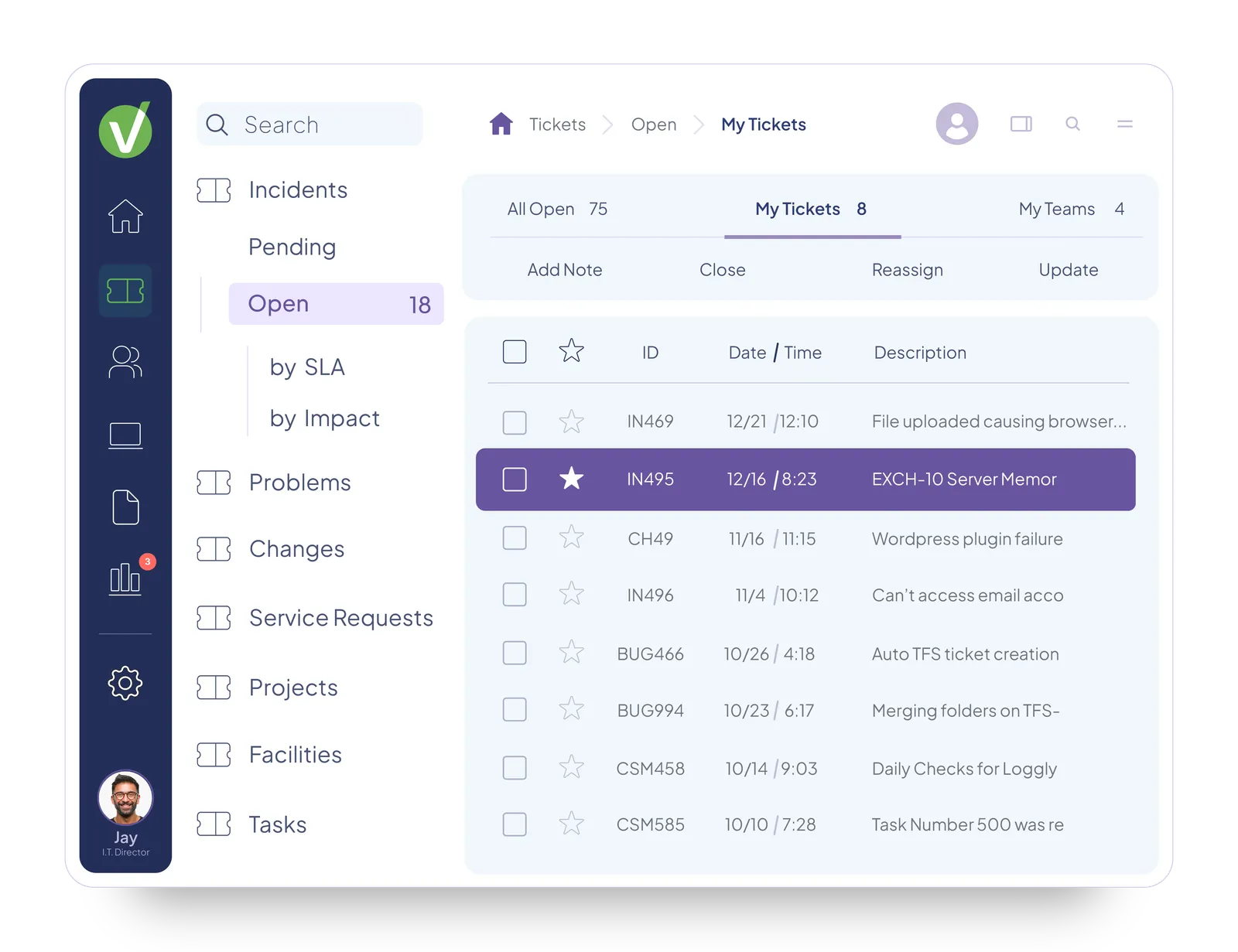Select the Tickets icon in dark sidebar
1238x952 pixels.
coord(125,291)
